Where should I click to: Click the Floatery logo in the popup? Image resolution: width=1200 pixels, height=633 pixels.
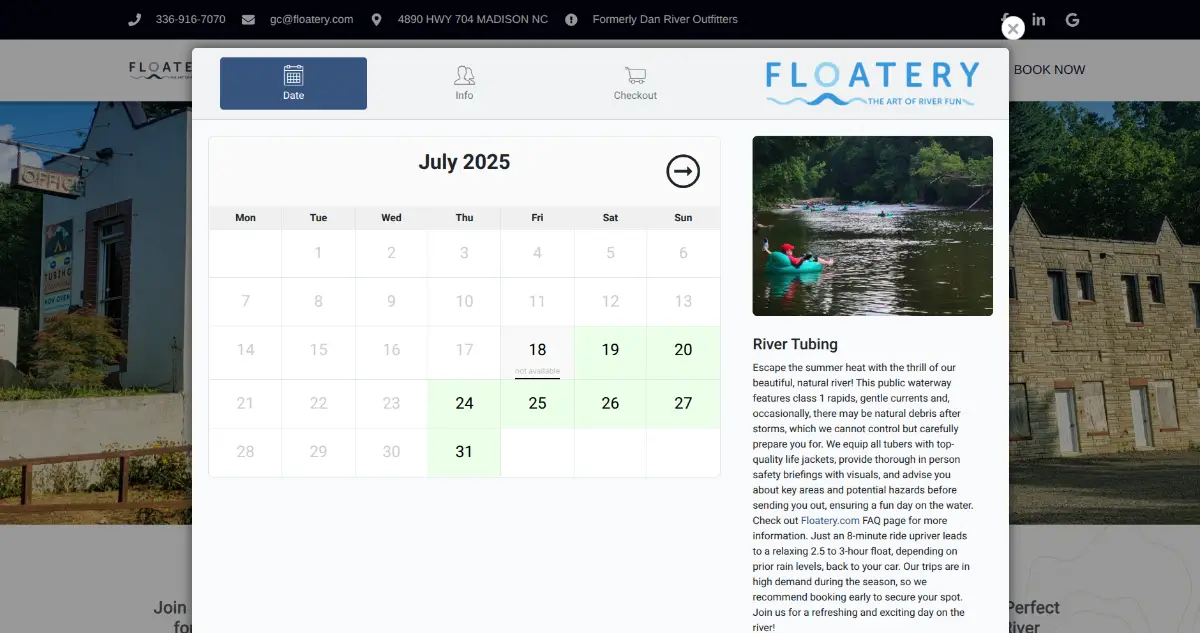(872, 83)
